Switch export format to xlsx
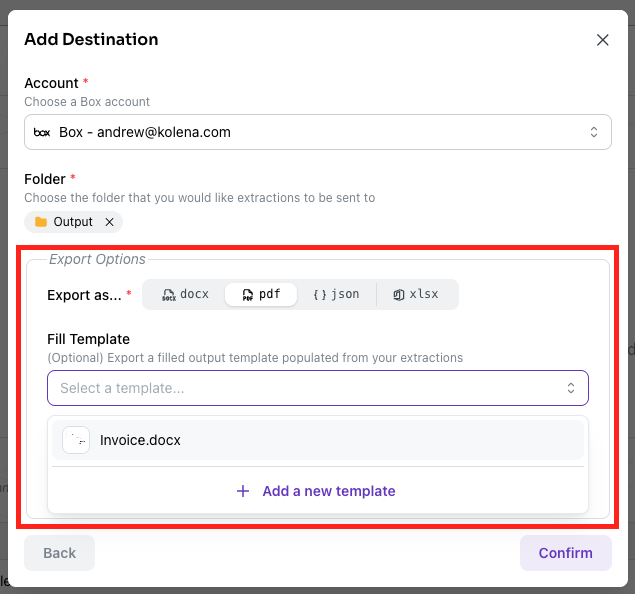Viewport: 635px width, 594px height. tap(416, 294)
